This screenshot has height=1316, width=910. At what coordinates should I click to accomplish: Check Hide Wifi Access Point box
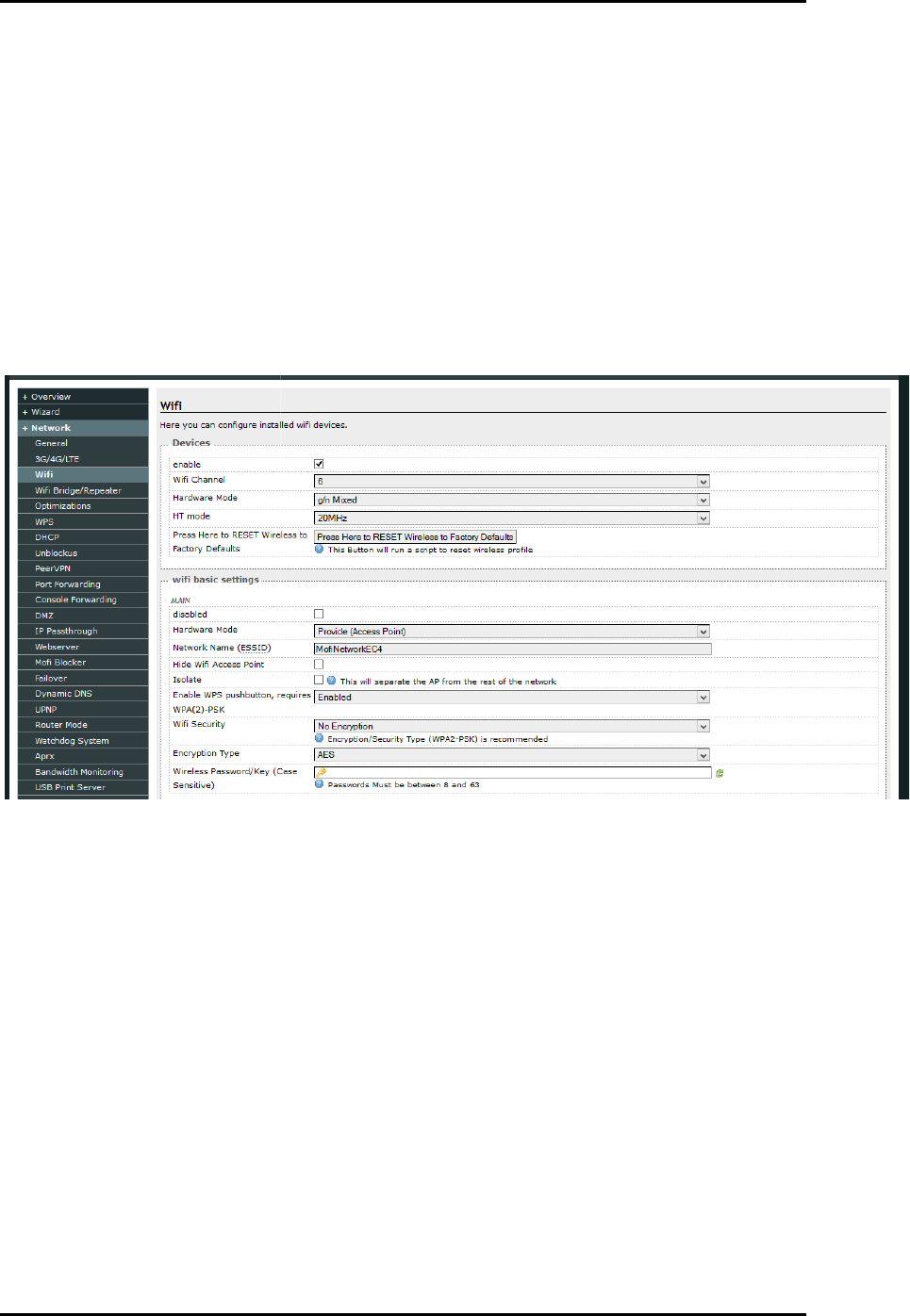pyautogui.click(x=319, y=664)
